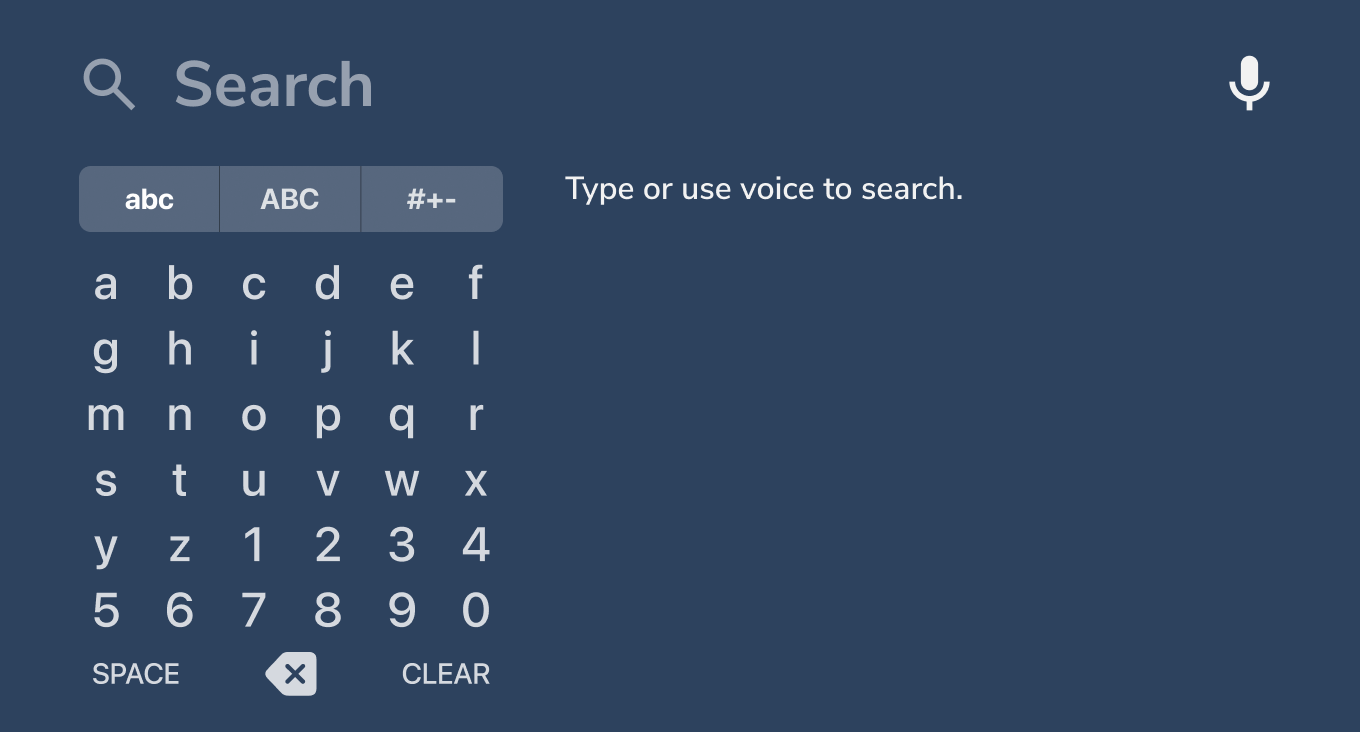
Task: Tap the letter k key
Action: point(401,350)
